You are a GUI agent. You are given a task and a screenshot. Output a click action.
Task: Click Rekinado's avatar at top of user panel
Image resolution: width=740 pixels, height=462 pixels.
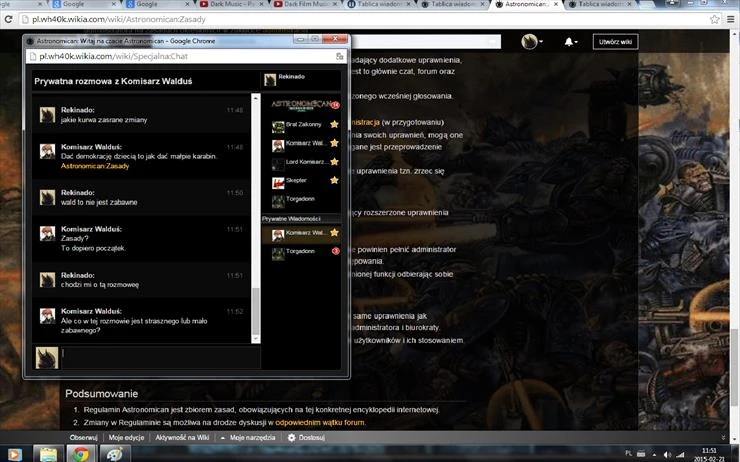click(269, 80)
